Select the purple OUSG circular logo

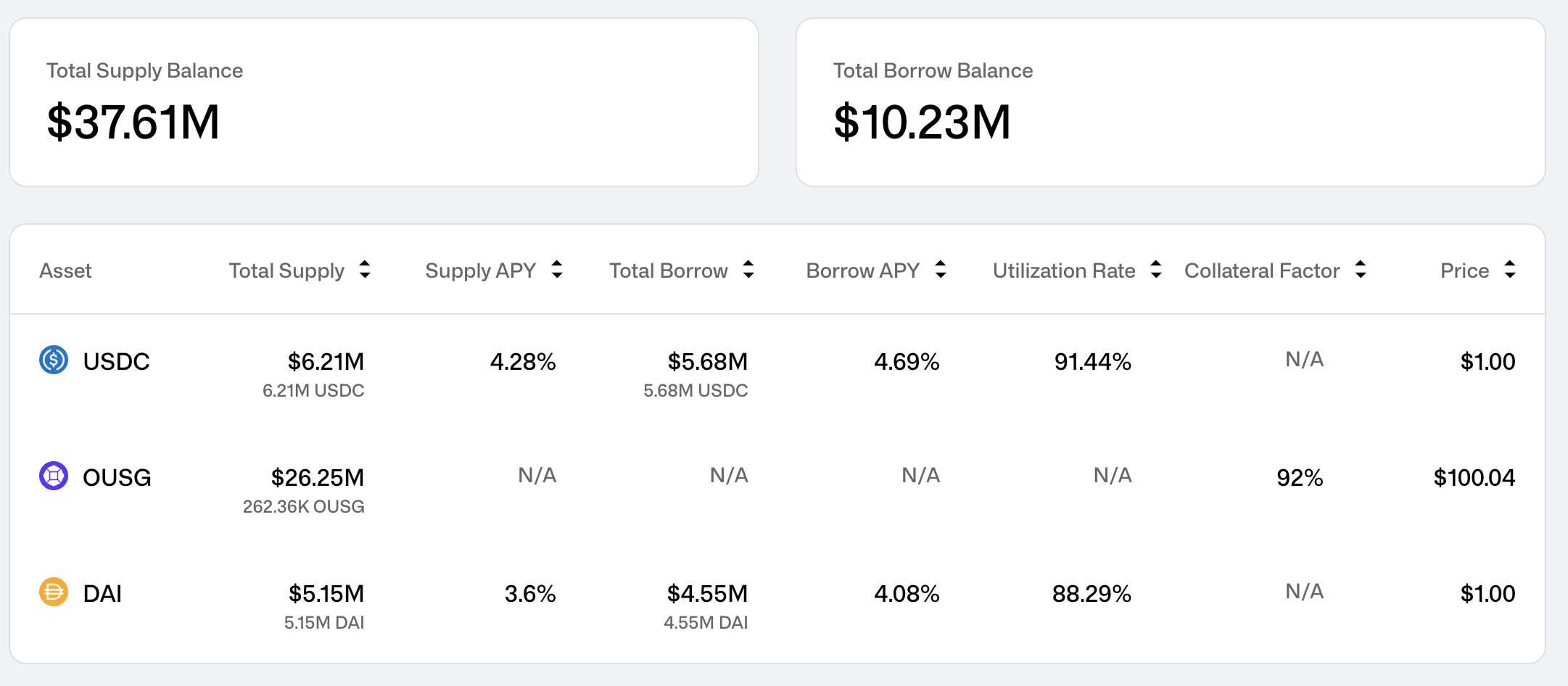tap(53, 476)
